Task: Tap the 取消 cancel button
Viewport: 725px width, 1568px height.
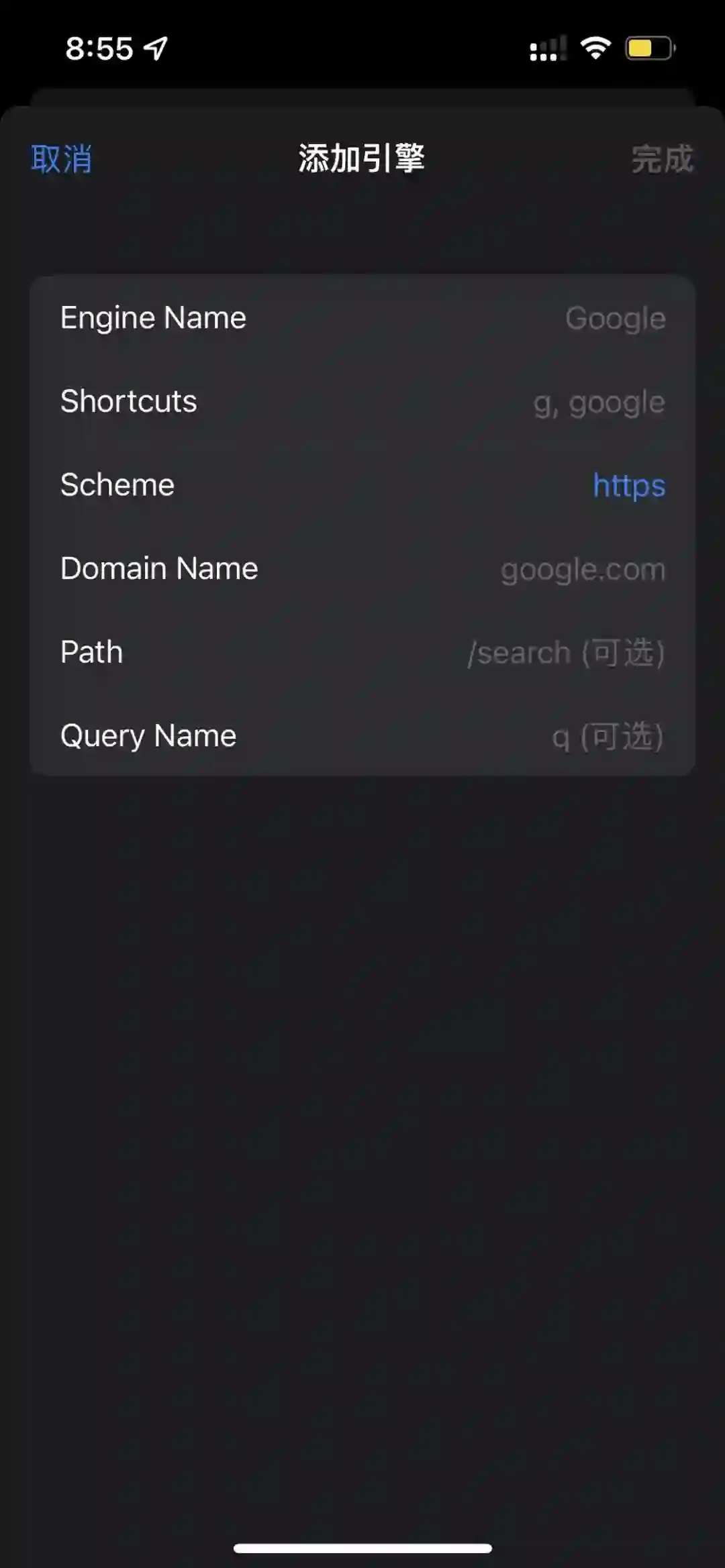Action: click(61, 160)
